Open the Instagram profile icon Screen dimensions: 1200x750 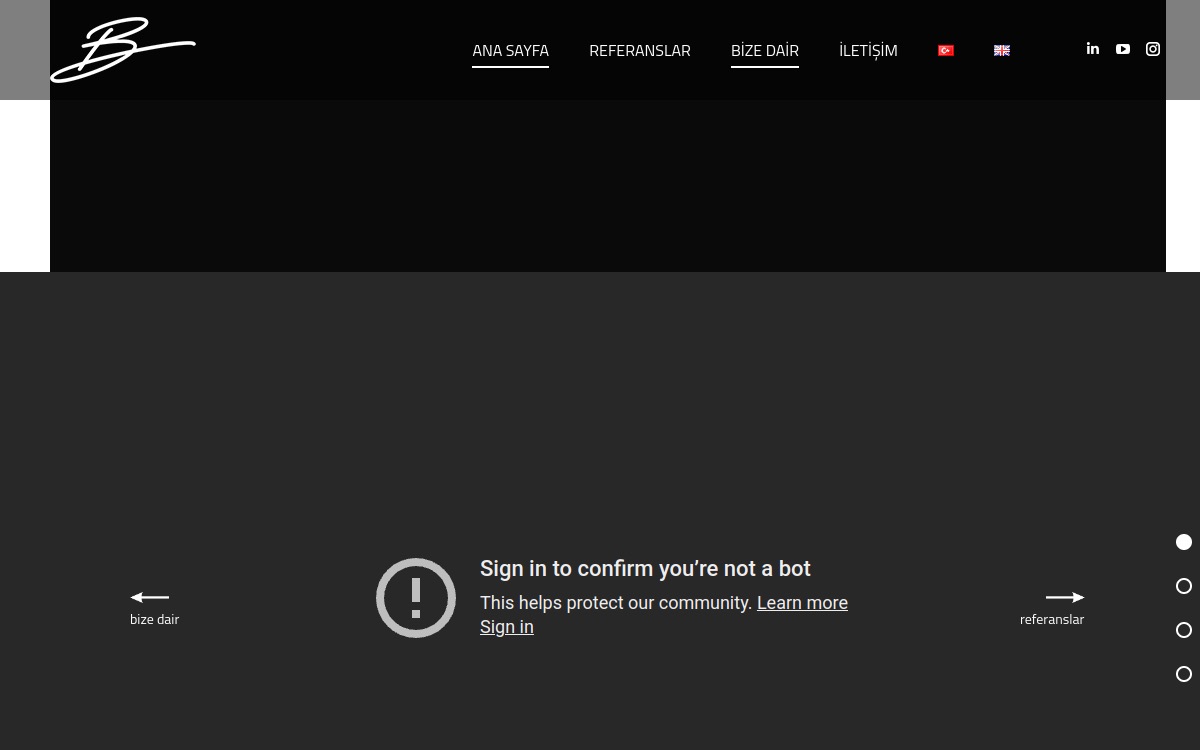1153,49
